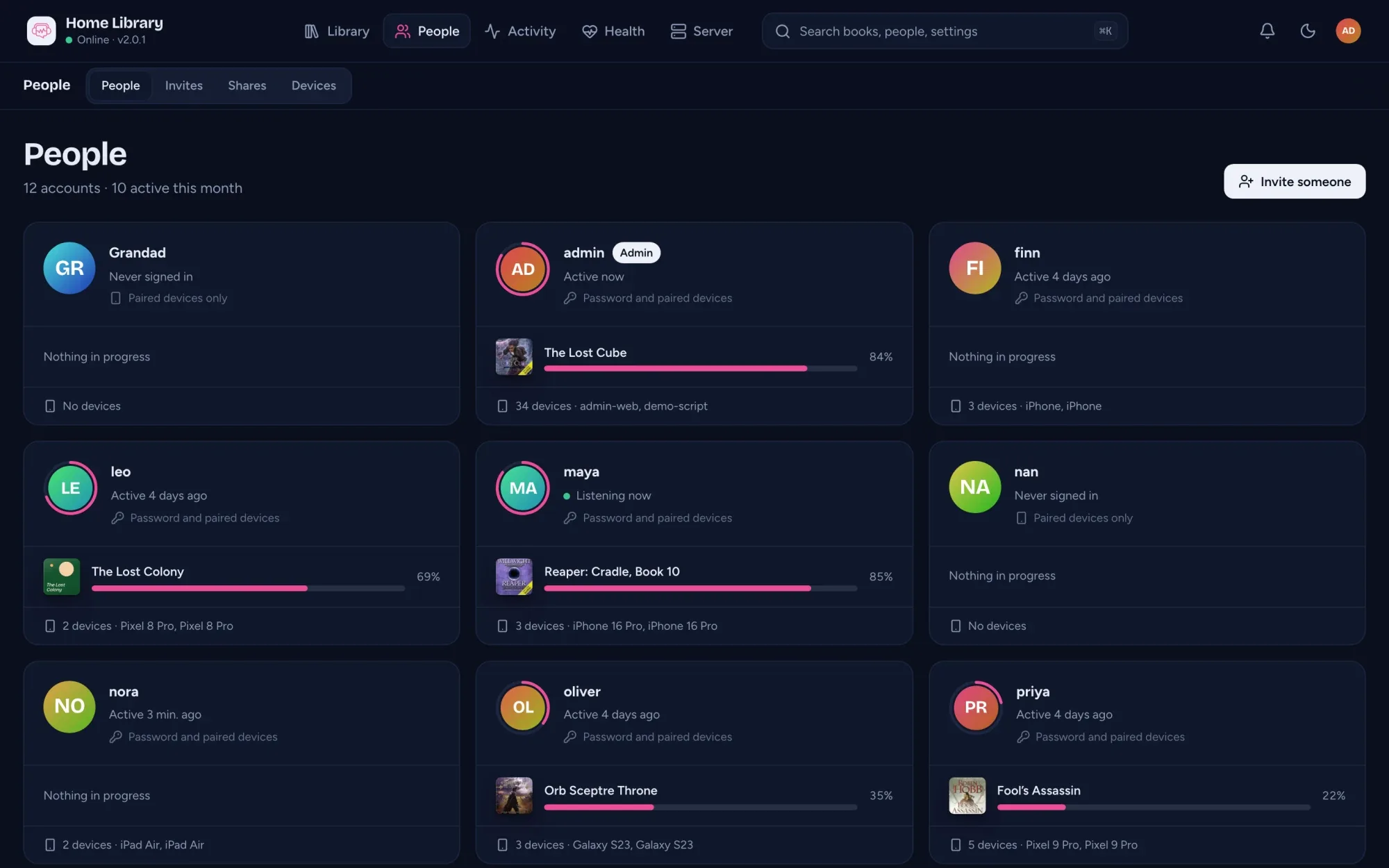Open the Reaper: Cradle cover thumbnail
1389x868 pixels.
pos(514,576)
